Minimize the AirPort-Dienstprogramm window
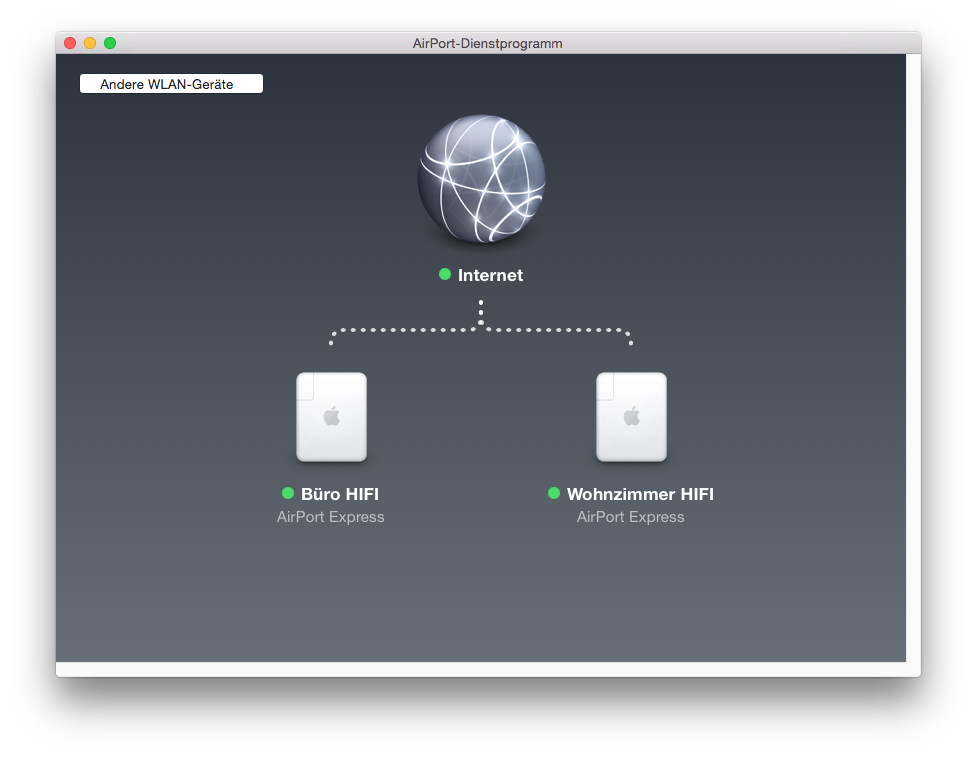 click(90, 43)
